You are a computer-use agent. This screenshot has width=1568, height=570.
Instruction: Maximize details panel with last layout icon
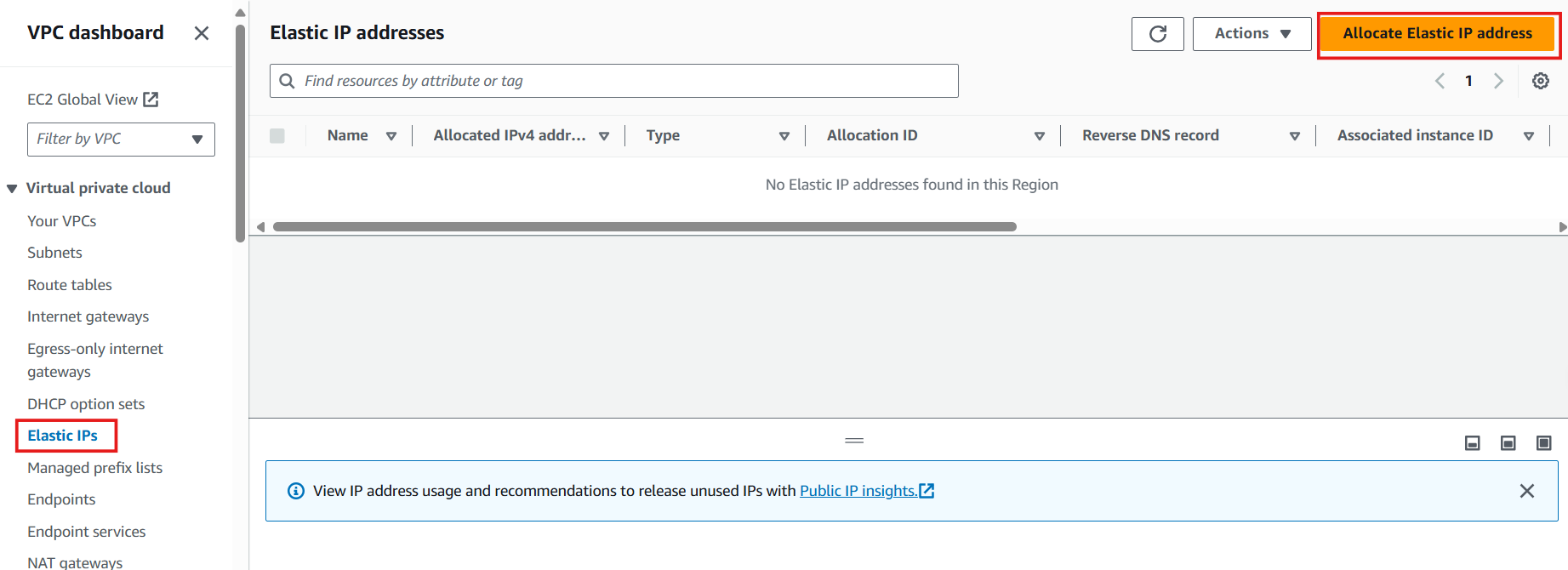[1544, 443]
